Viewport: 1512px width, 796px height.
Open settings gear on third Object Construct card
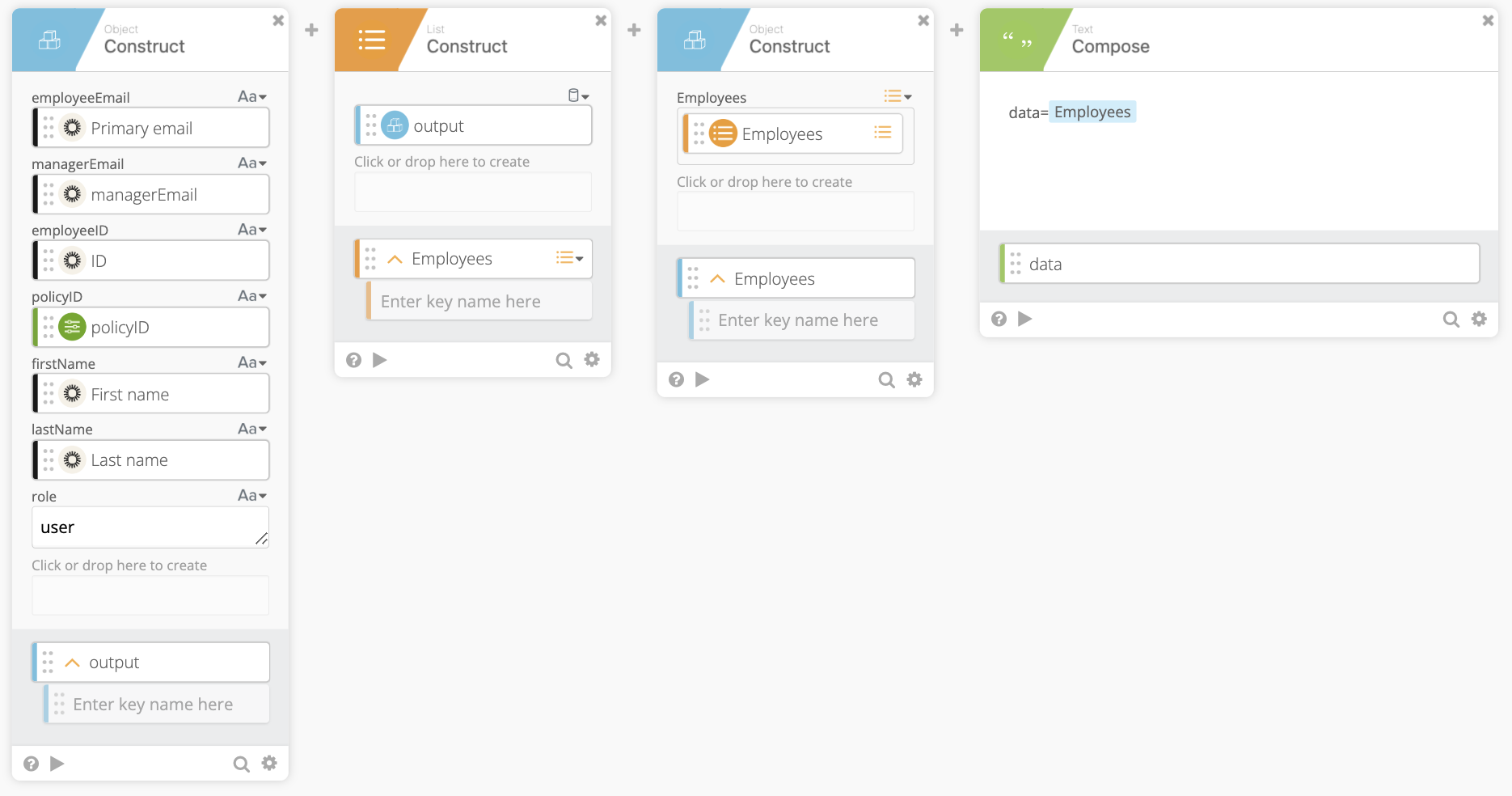914,379
